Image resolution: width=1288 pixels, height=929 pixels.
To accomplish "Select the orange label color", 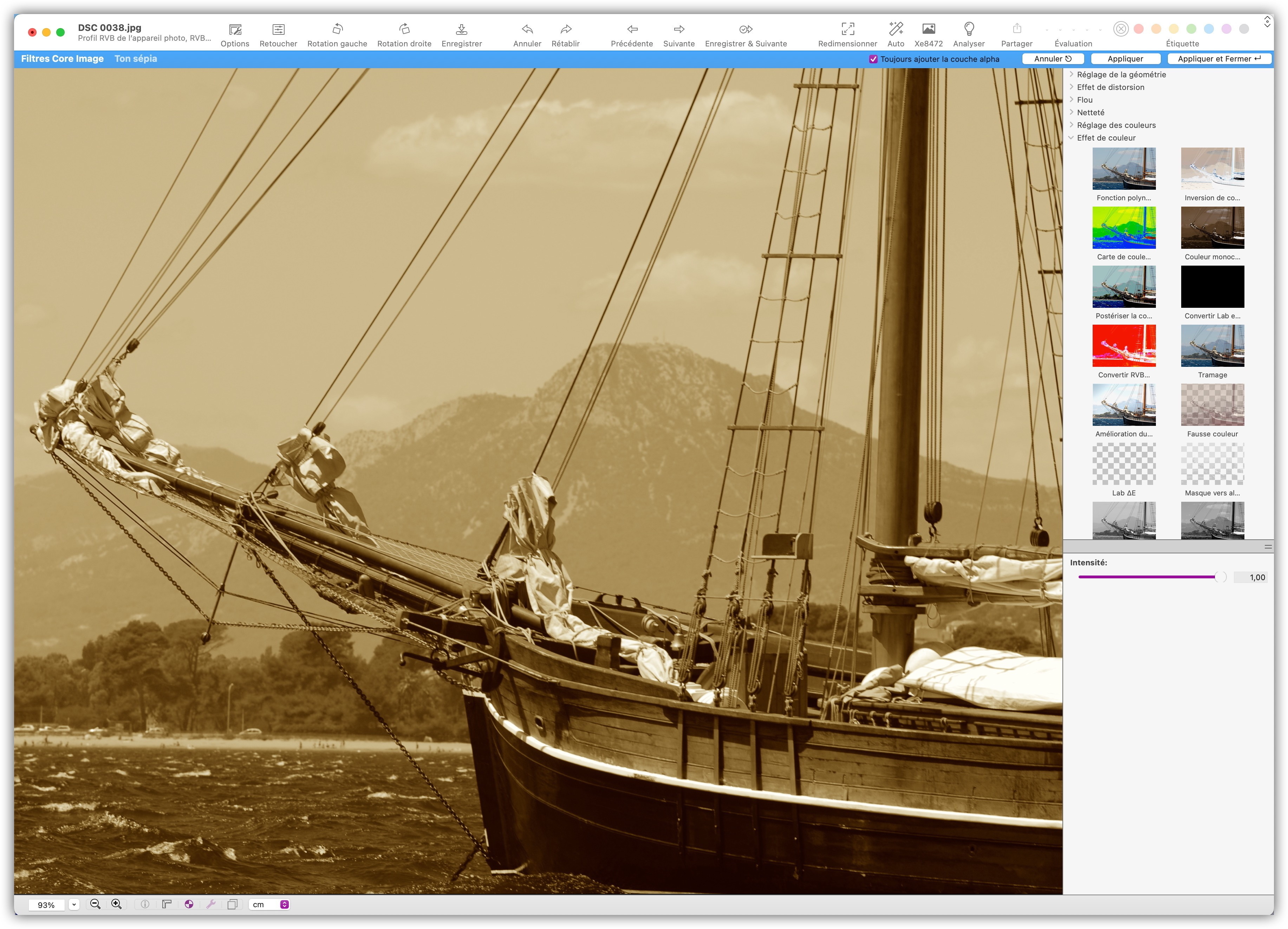I will (1156, 29).
